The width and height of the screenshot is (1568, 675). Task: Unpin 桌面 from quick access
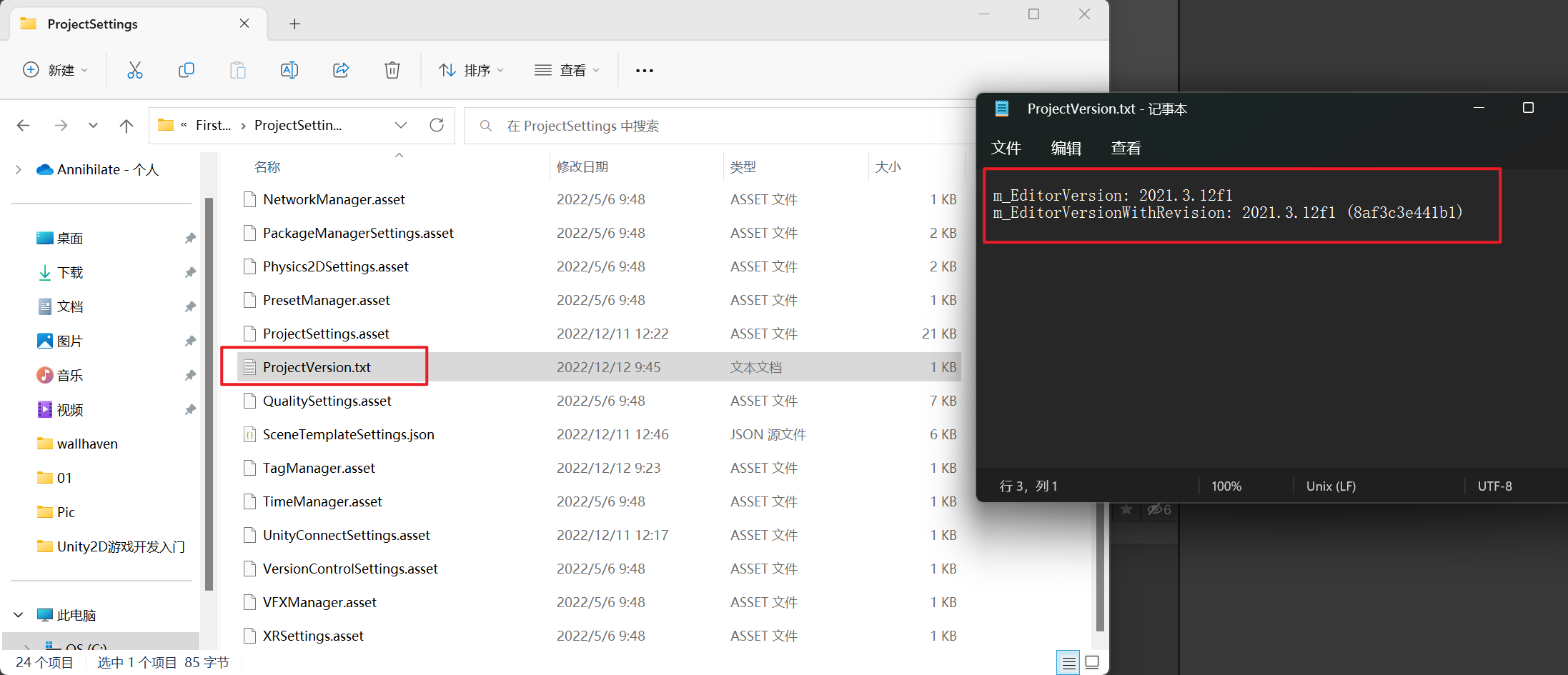point(190,237)
